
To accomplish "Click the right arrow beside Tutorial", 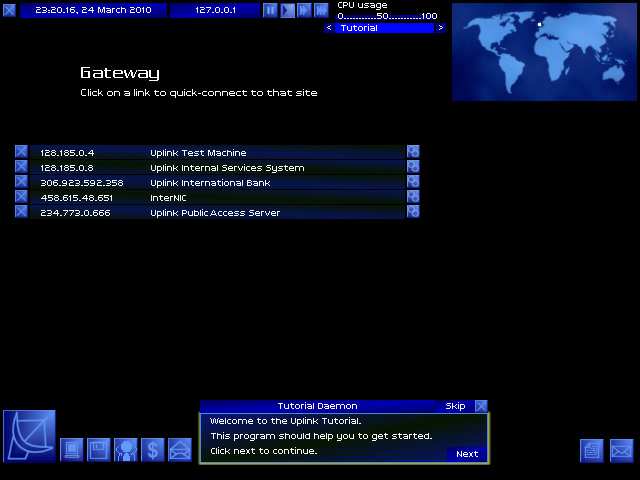I will (440, 28).
